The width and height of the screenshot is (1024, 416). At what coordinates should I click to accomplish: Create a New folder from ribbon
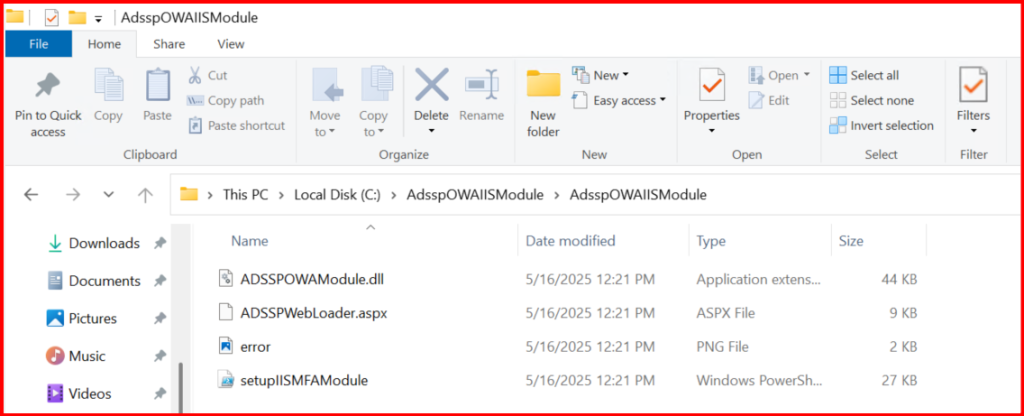coord(543,86)
